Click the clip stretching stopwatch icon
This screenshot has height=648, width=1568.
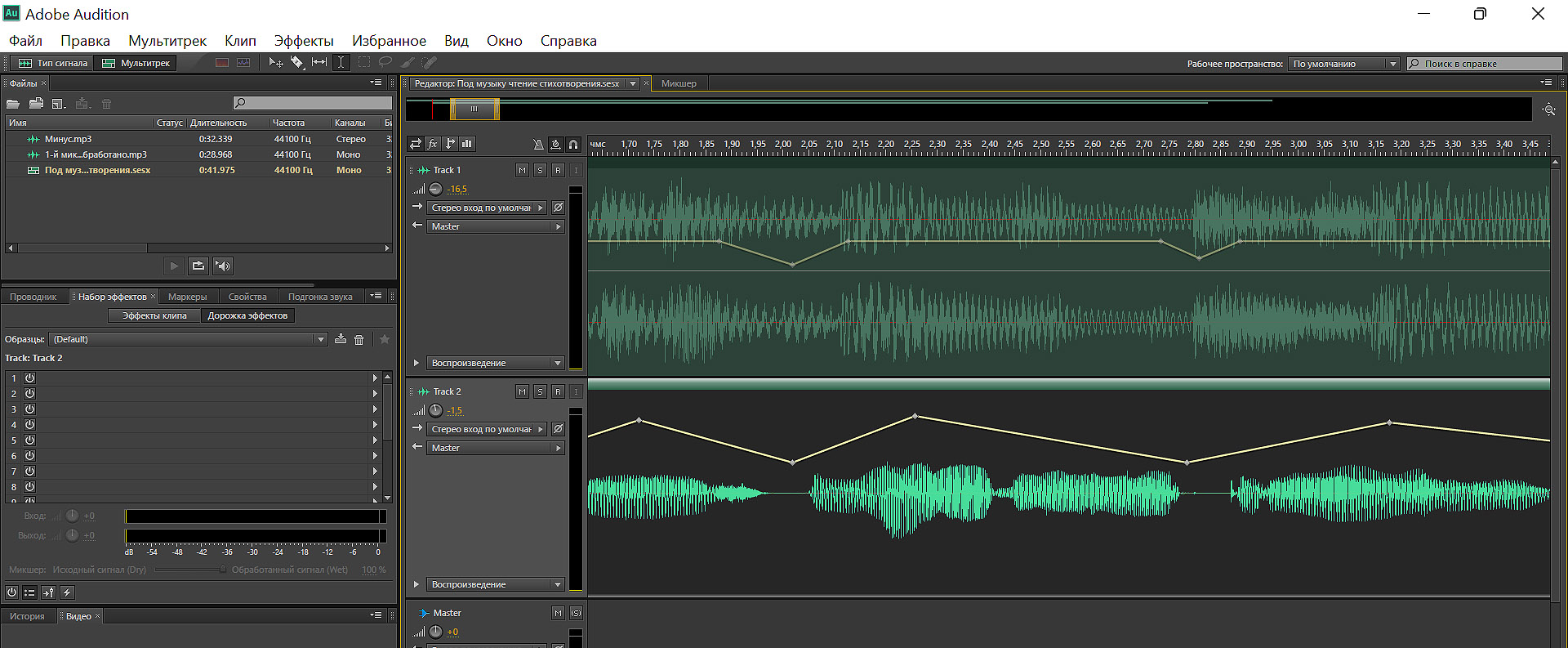point(555,145)
